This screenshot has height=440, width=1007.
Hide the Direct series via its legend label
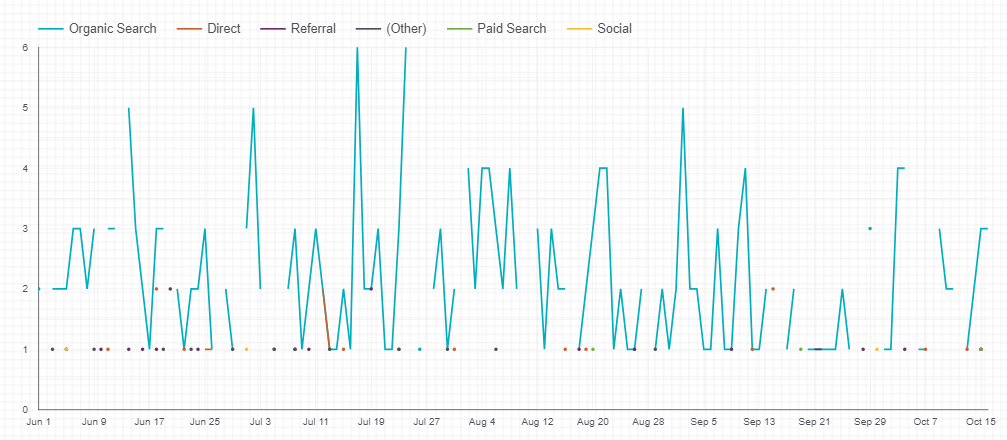tap(223, 28)
